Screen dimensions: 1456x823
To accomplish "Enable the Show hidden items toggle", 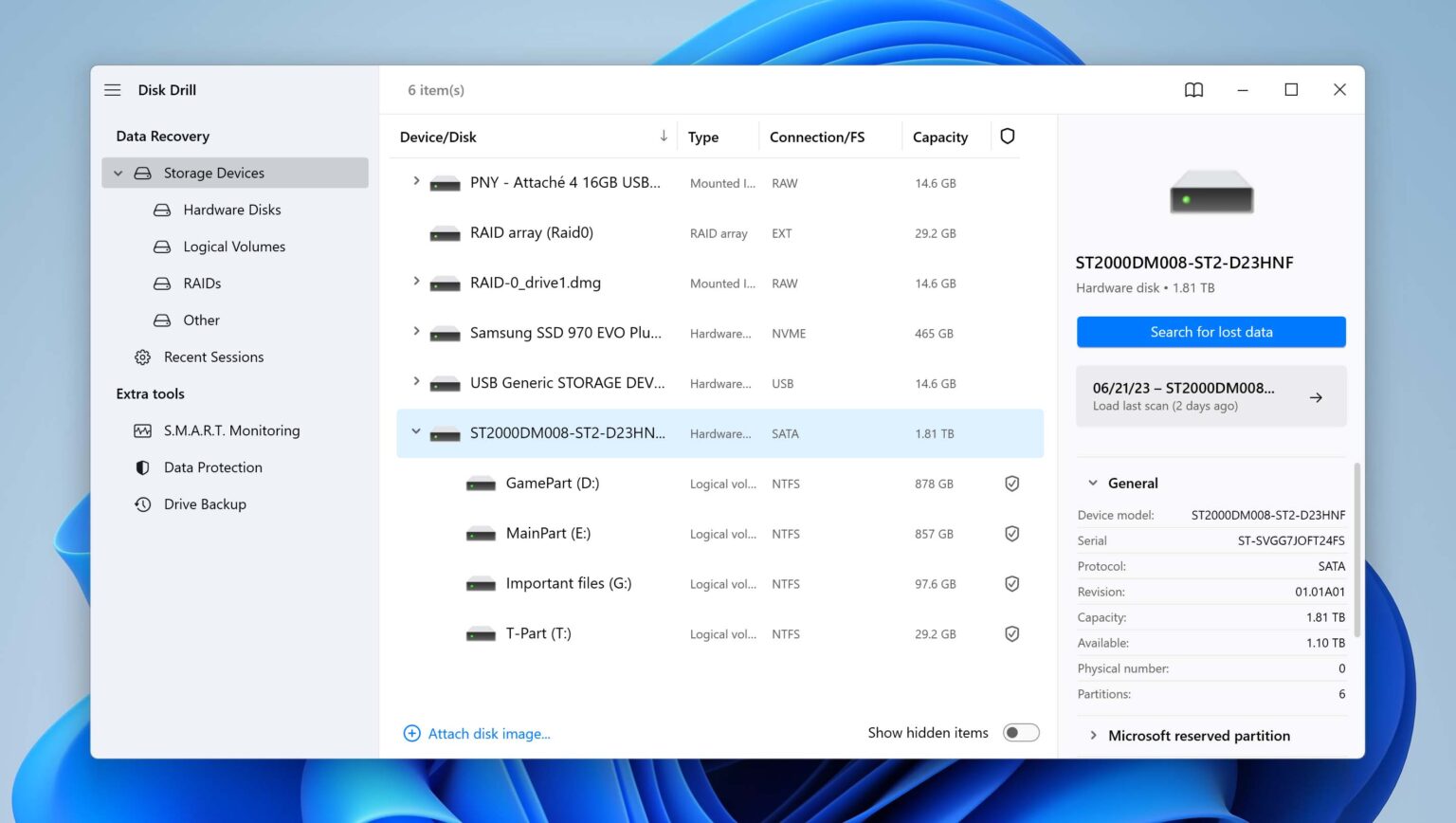I will click(x=1021, y=732).
